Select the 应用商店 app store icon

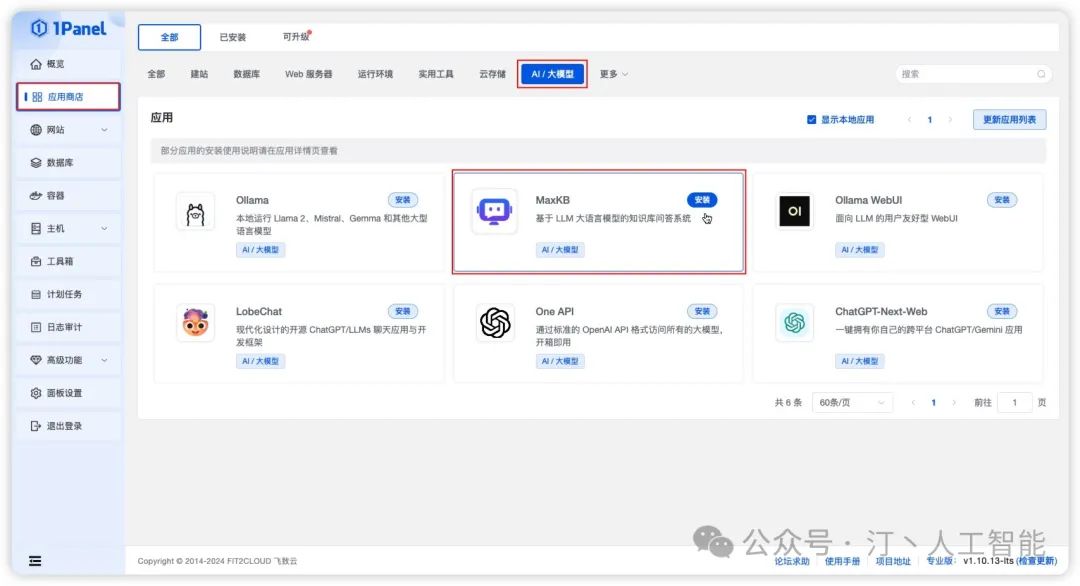37,97
